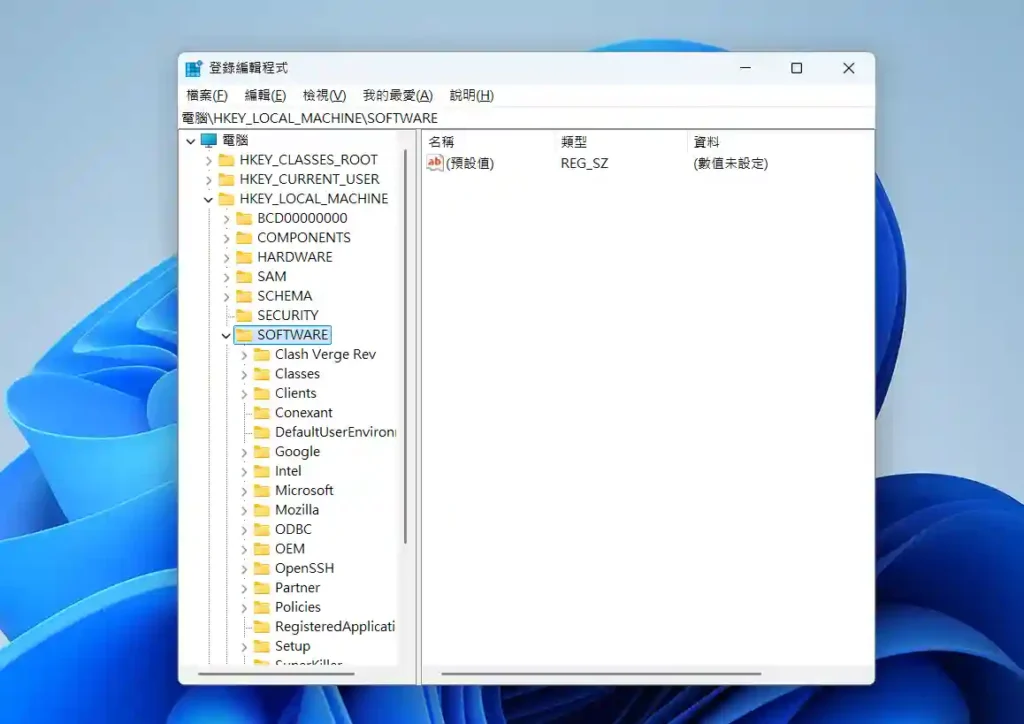Click the 電腦 computer icon in tree
Image resolution: width=1024 pixels, height=724 pixels.
[208, 140]
